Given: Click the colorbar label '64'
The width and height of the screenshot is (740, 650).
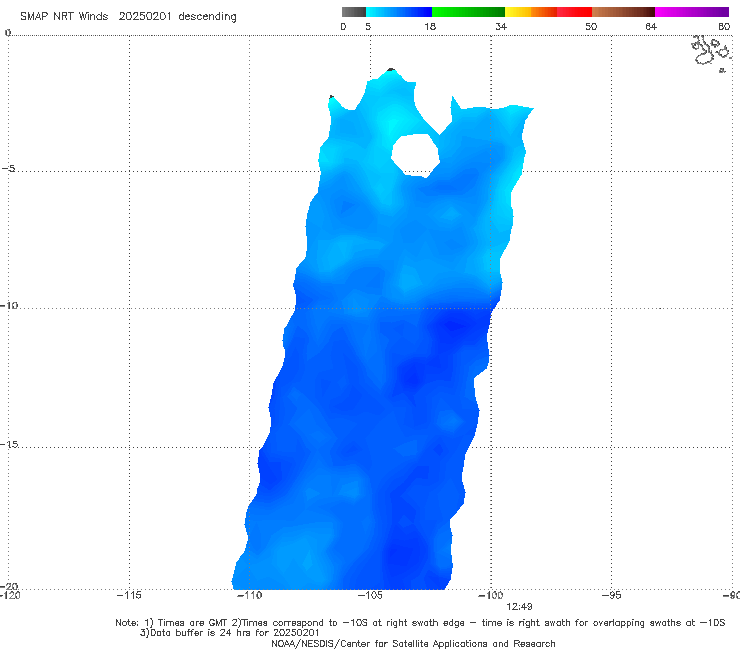Looking at the screenshot, I should [x=651, y=26].
